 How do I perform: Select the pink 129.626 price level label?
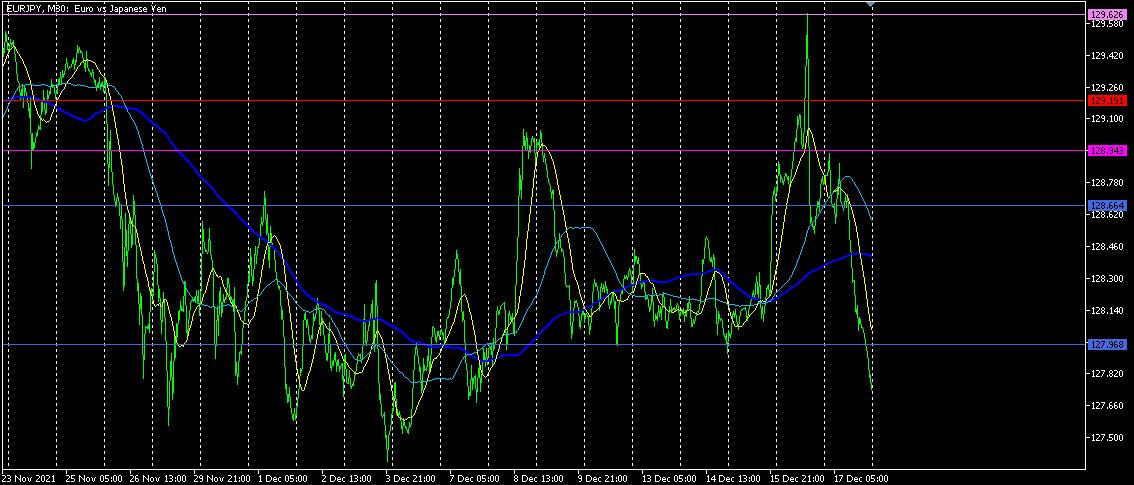coord(1107,14)
